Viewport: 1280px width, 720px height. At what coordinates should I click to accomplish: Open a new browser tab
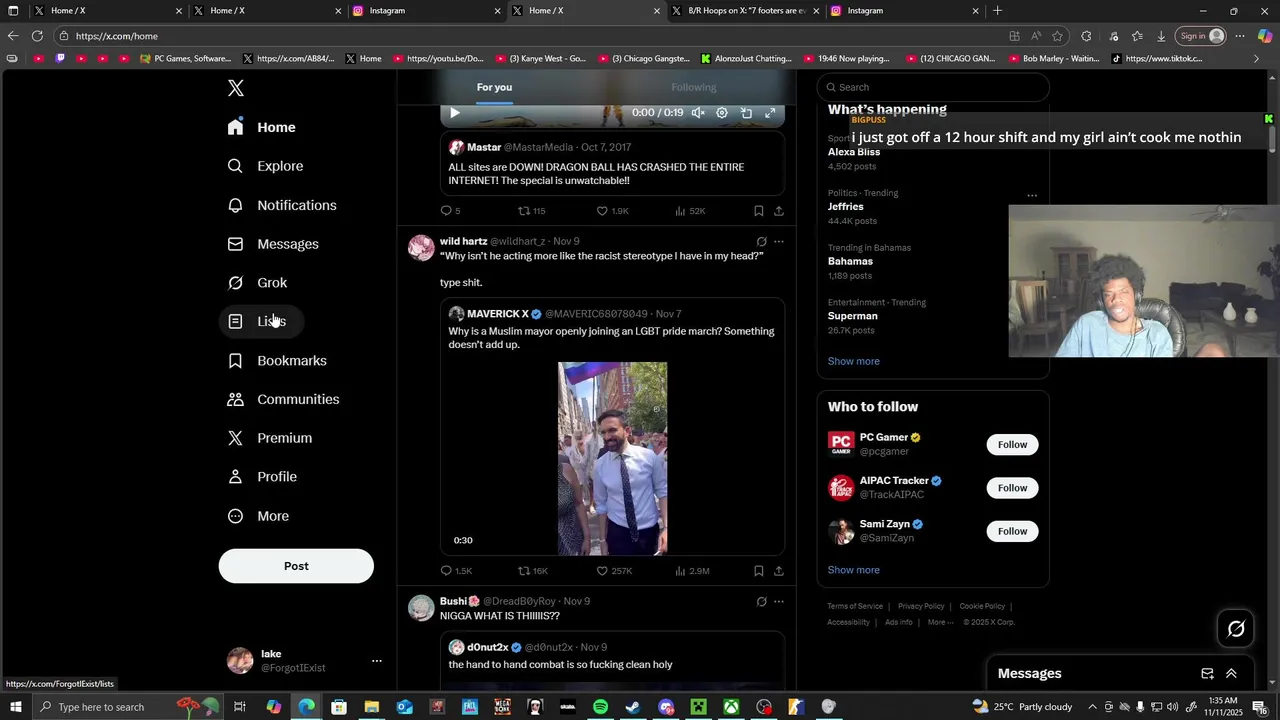(x=997, y=11)
